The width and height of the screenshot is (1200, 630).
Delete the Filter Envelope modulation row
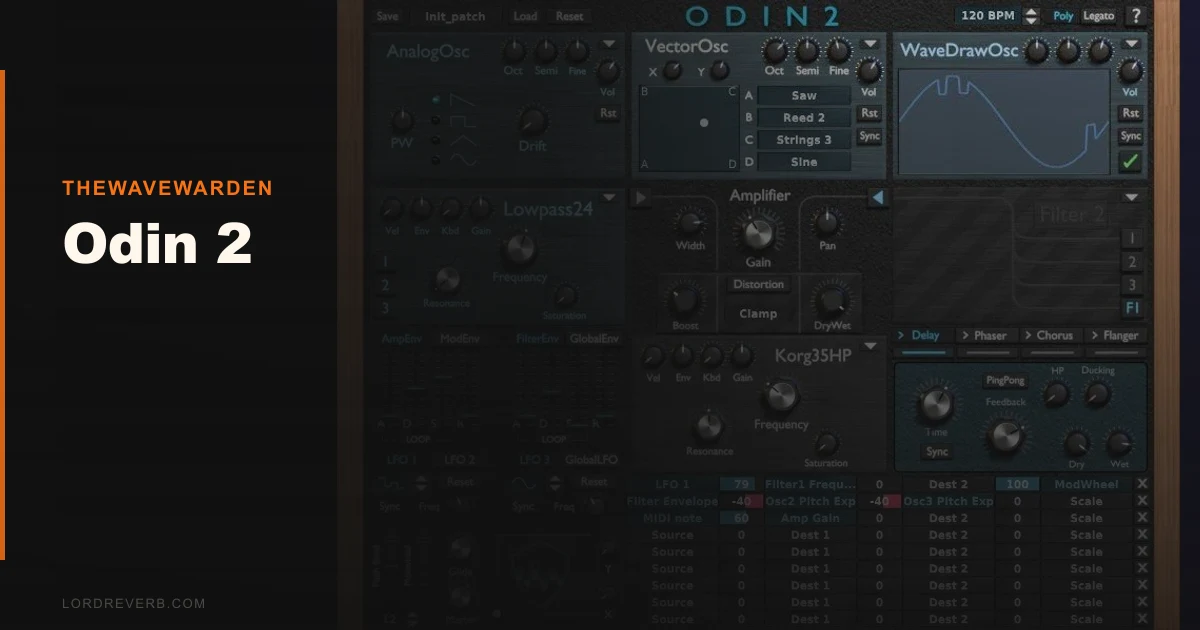coord(1142,501)
